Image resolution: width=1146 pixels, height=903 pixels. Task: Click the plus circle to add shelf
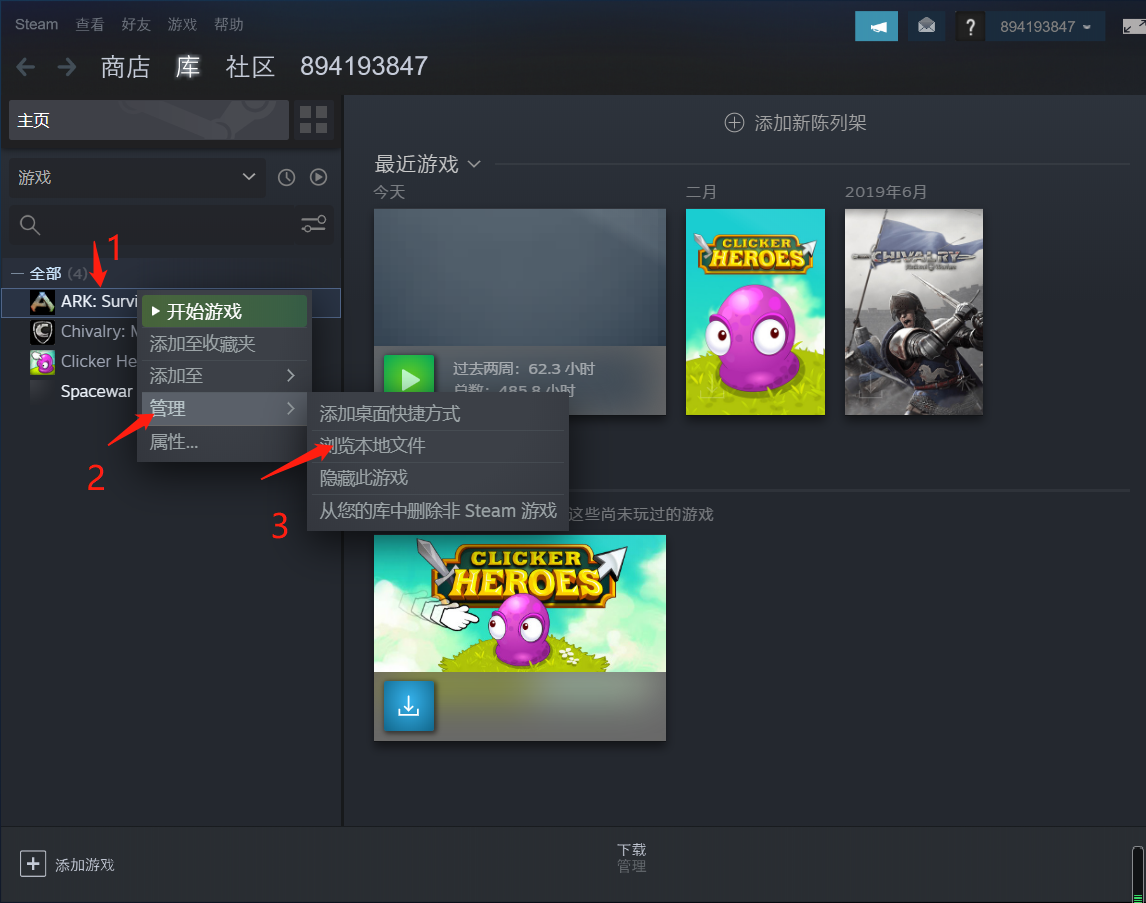(x=734, y=123)
